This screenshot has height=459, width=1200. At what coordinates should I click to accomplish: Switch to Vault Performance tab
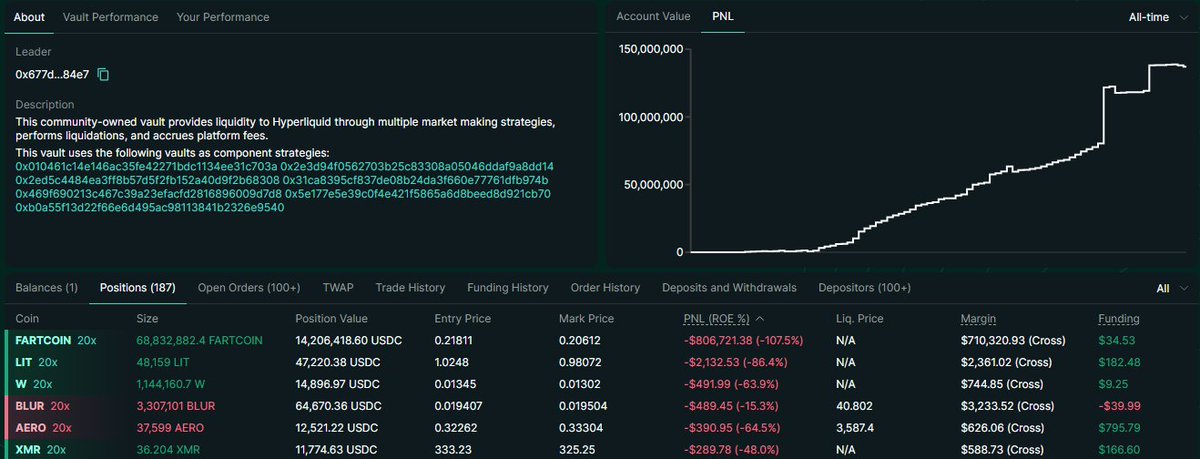pyautogui.click(x=110, y=17)
